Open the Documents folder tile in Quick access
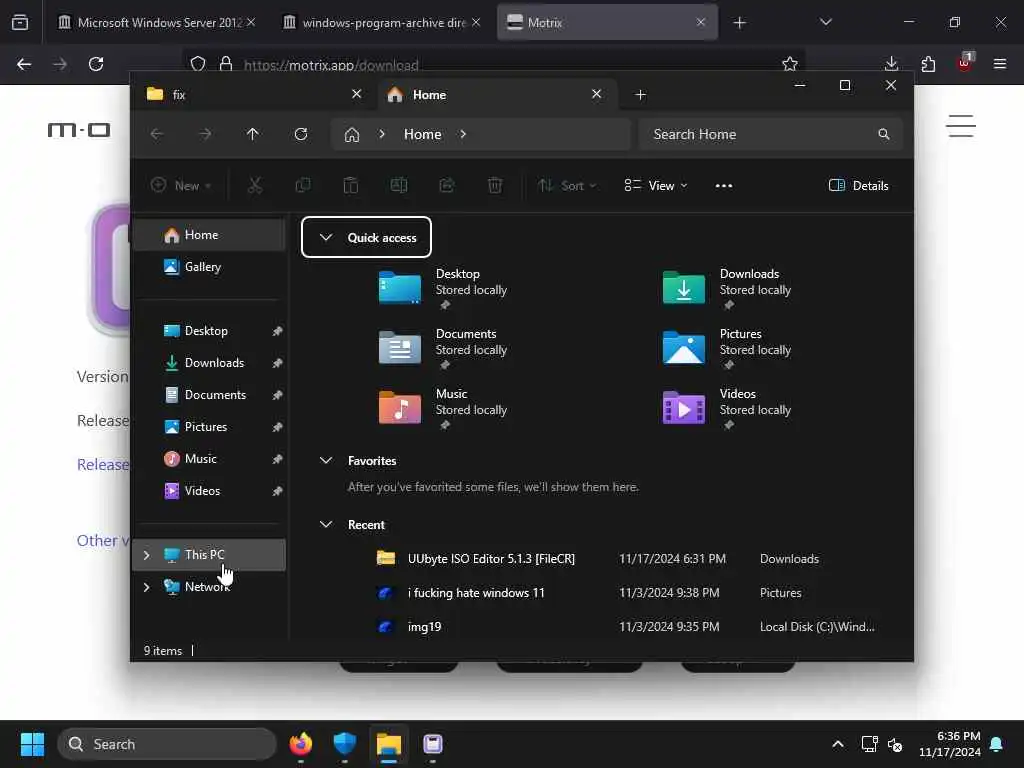1024x768 pixels. tap(444, 347)
